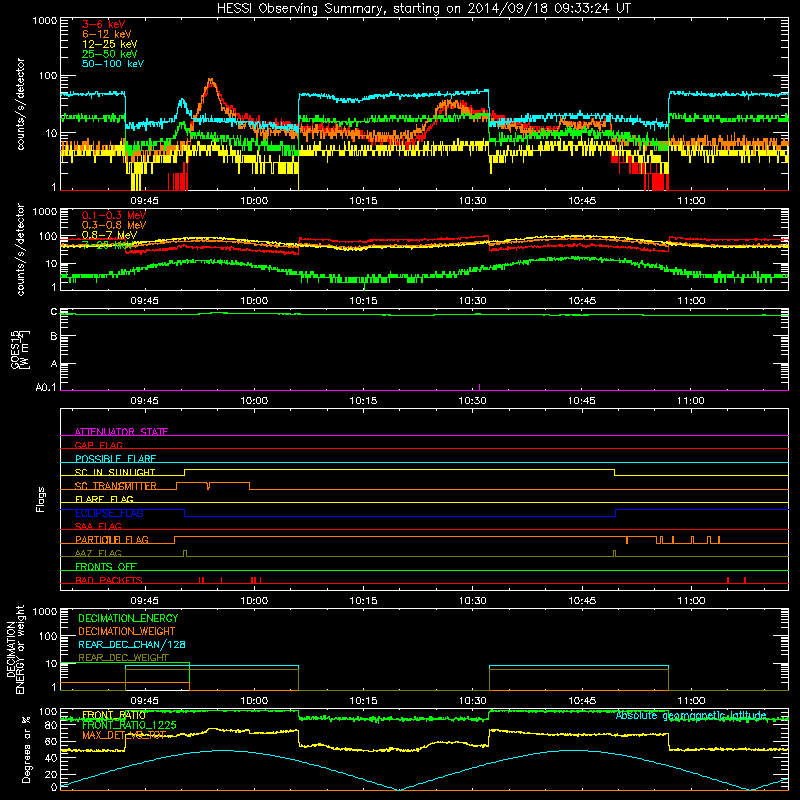Click the 0.1-0.3 MeV legend label
Image resolution: width=800 pixels, height=800 pixels.
tap(114, 215)
